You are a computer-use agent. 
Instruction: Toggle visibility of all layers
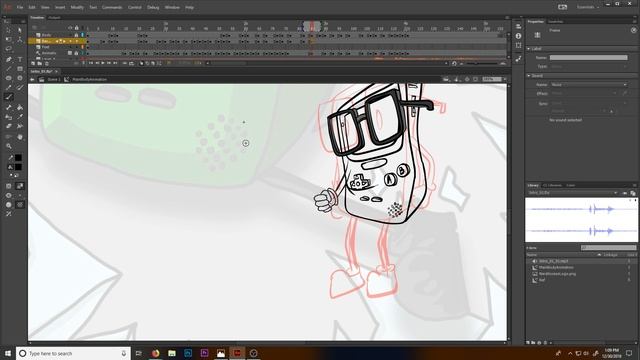[70, 28]
